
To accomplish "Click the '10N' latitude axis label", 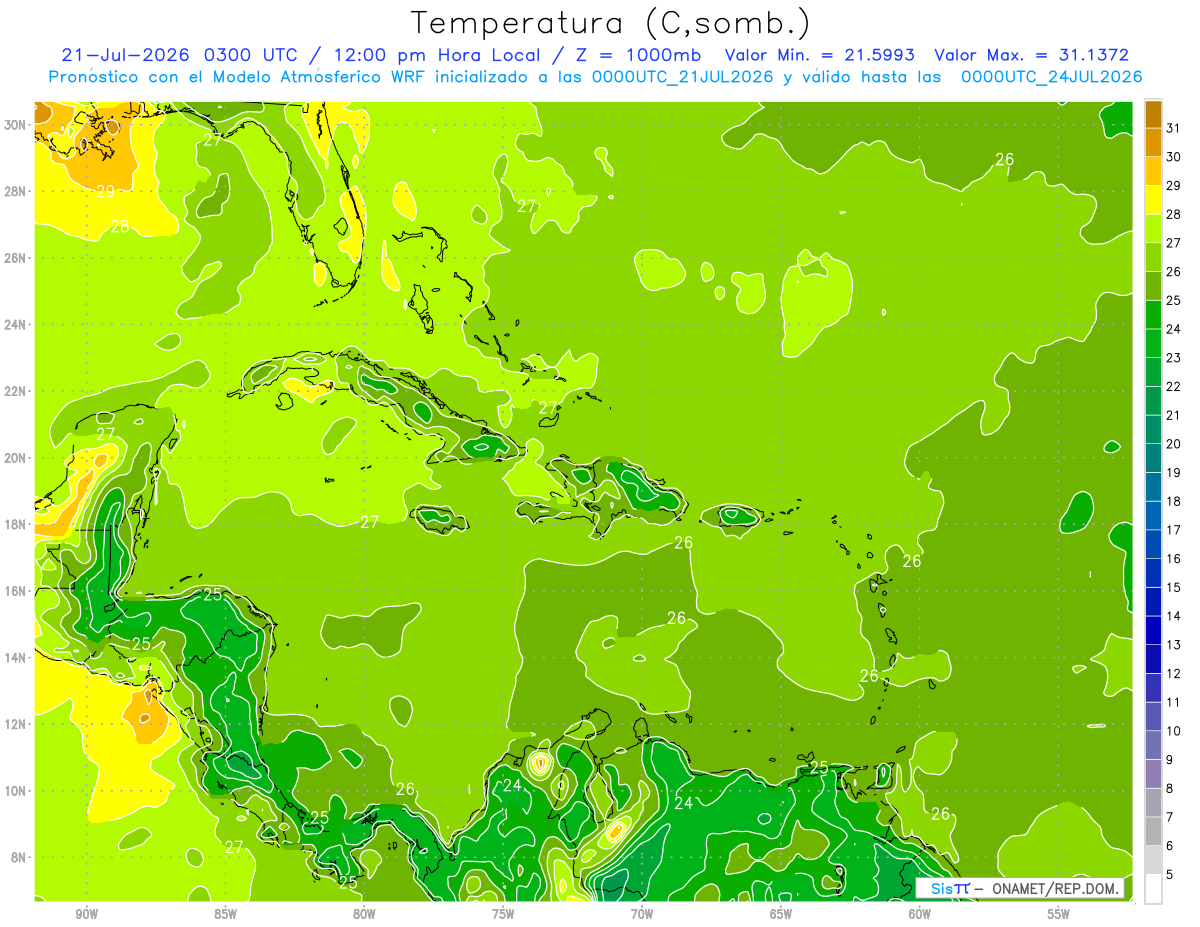I will tap(15, 791).
